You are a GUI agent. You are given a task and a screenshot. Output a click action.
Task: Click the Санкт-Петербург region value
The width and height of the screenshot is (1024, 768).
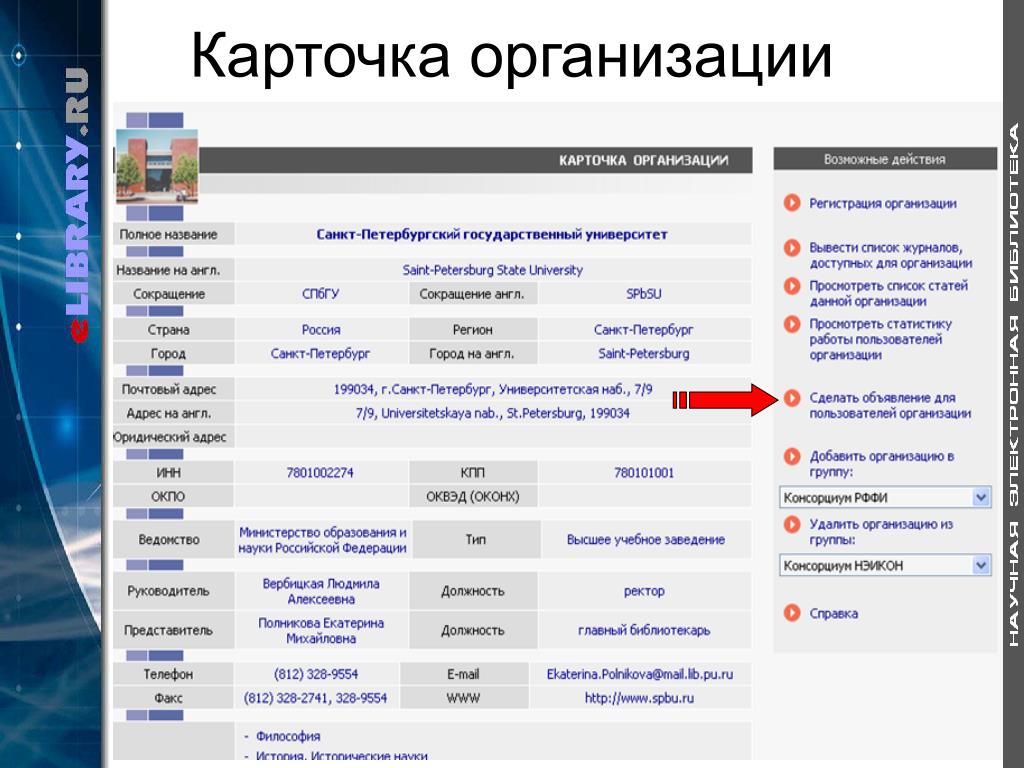click(643, 330)
